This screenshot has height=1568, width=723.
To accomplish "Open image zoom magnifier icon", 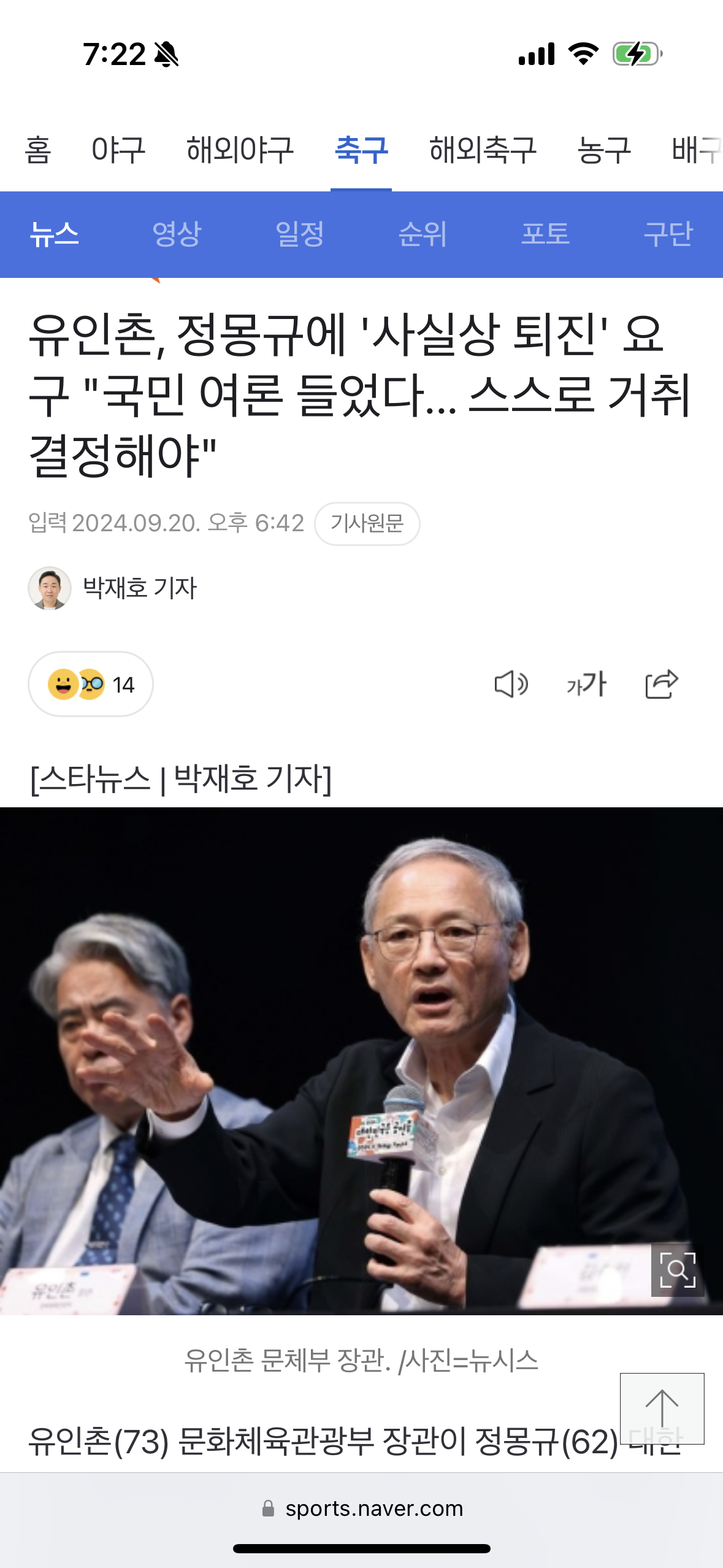I will tap(678, 1270).
